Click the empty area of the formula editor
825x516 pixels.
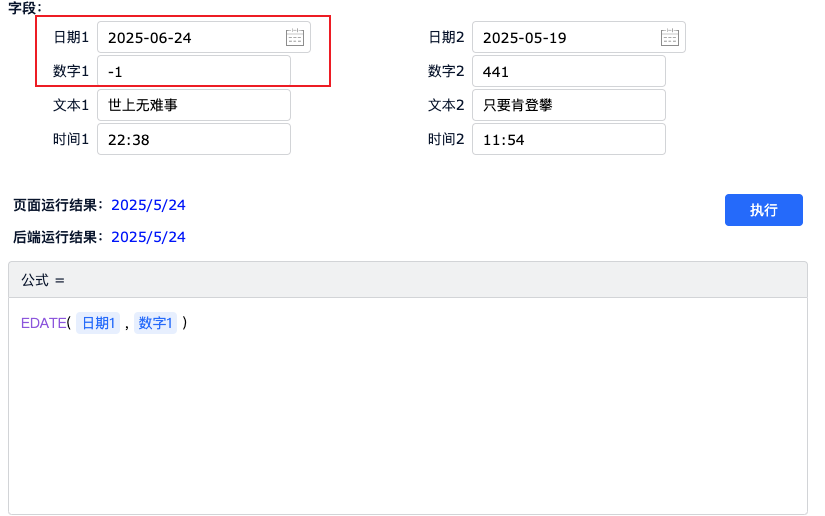click(400, 420)
